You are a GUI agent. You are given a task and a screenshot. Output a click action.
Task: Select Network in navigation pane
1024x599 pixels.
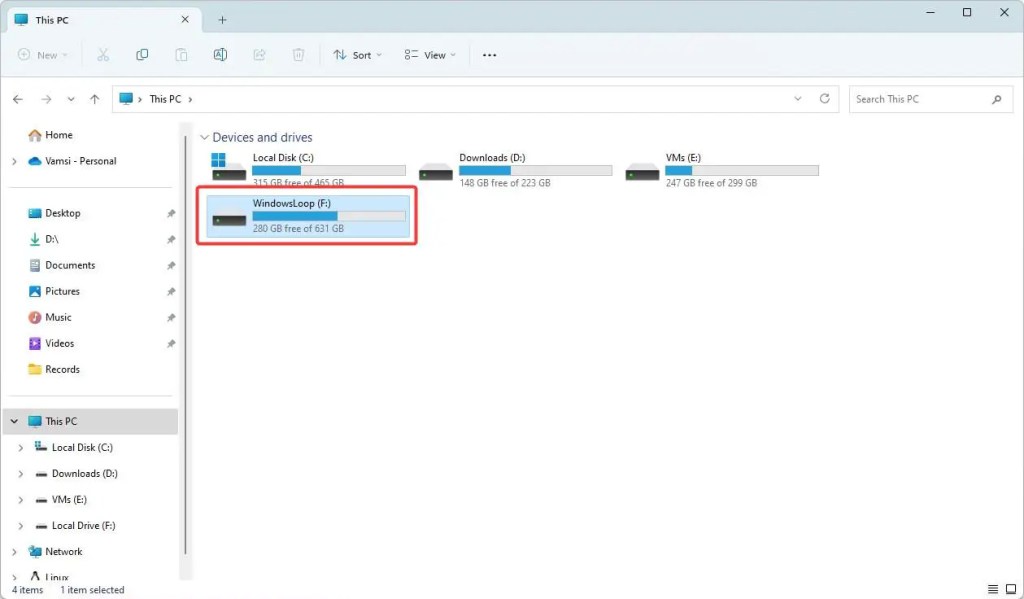pos(55,551)
